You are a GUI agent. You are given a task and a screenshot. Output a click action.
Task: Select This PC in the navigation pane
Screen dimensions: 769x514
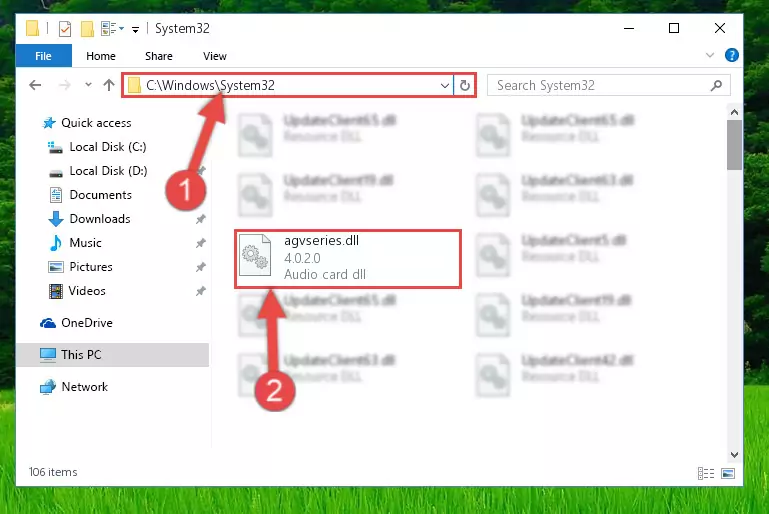[x=112, y=355]
